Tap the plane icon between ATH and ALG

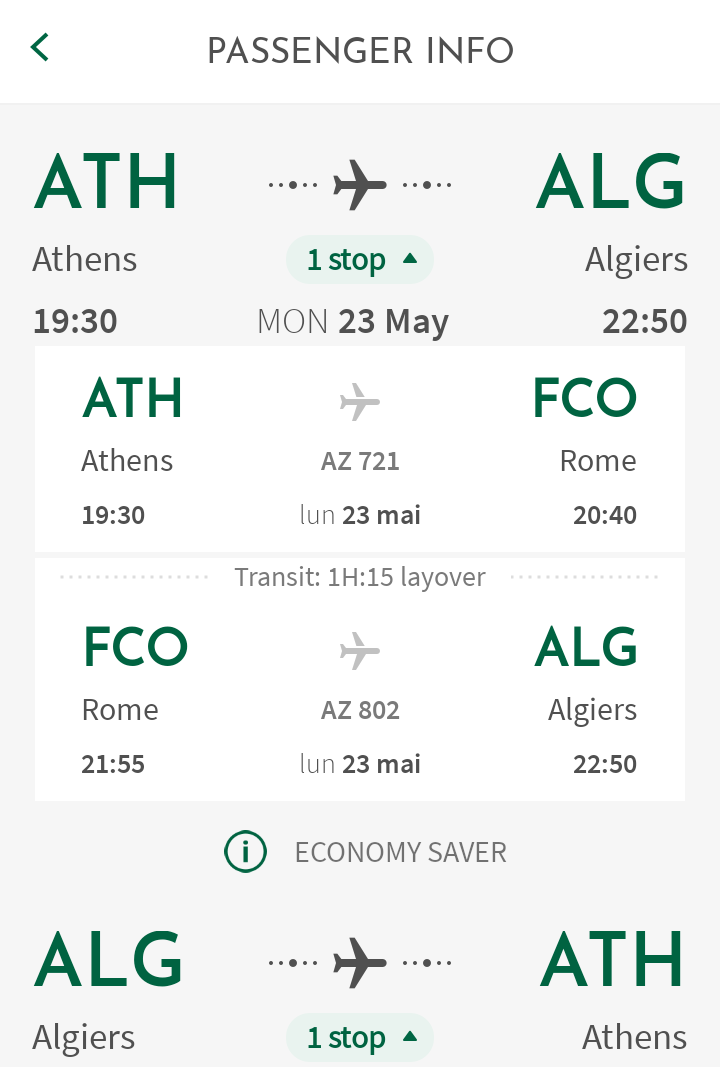coord(359,184)
